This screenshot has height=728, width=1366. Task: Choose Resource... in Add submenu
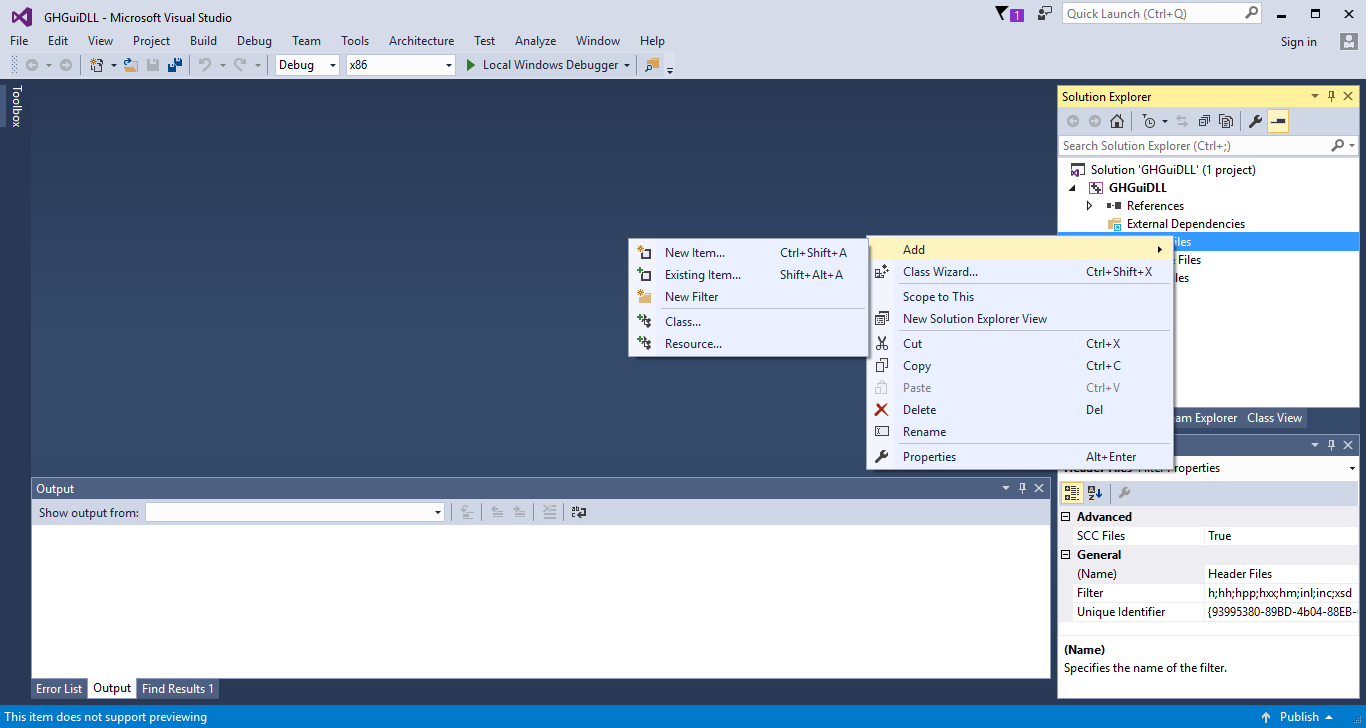[x=748, y=344]
